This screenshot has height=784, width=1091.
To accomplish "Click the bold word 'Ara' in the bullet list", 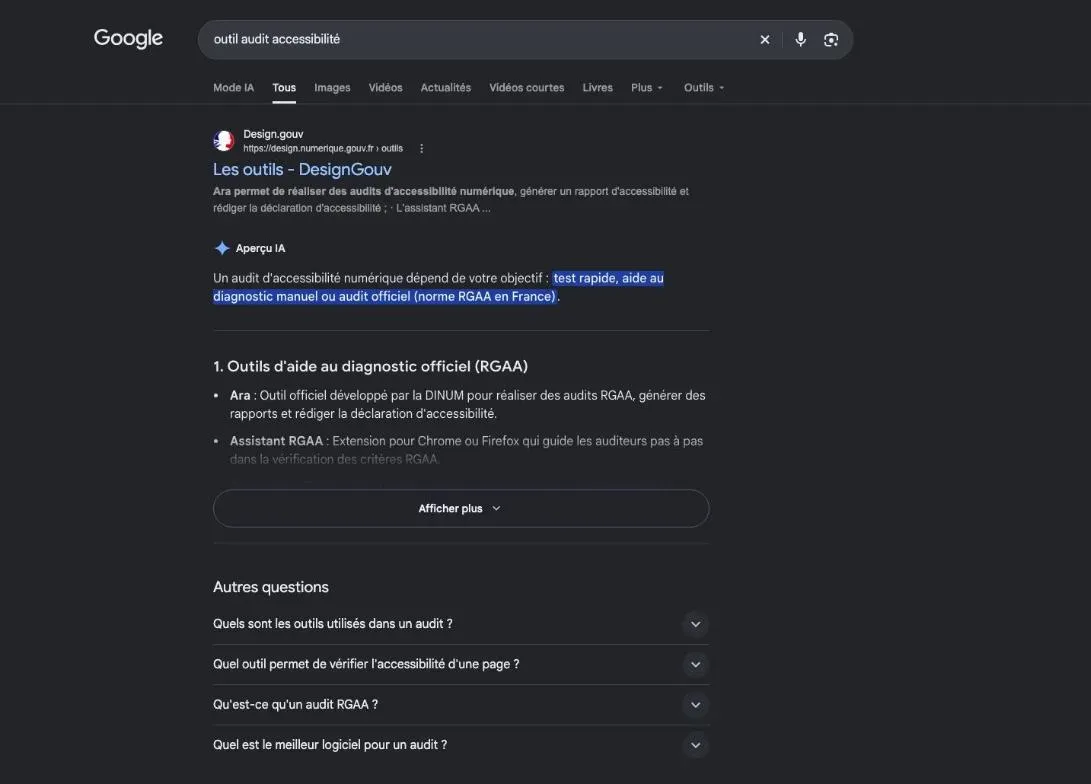I will click(x=240, y=395).
